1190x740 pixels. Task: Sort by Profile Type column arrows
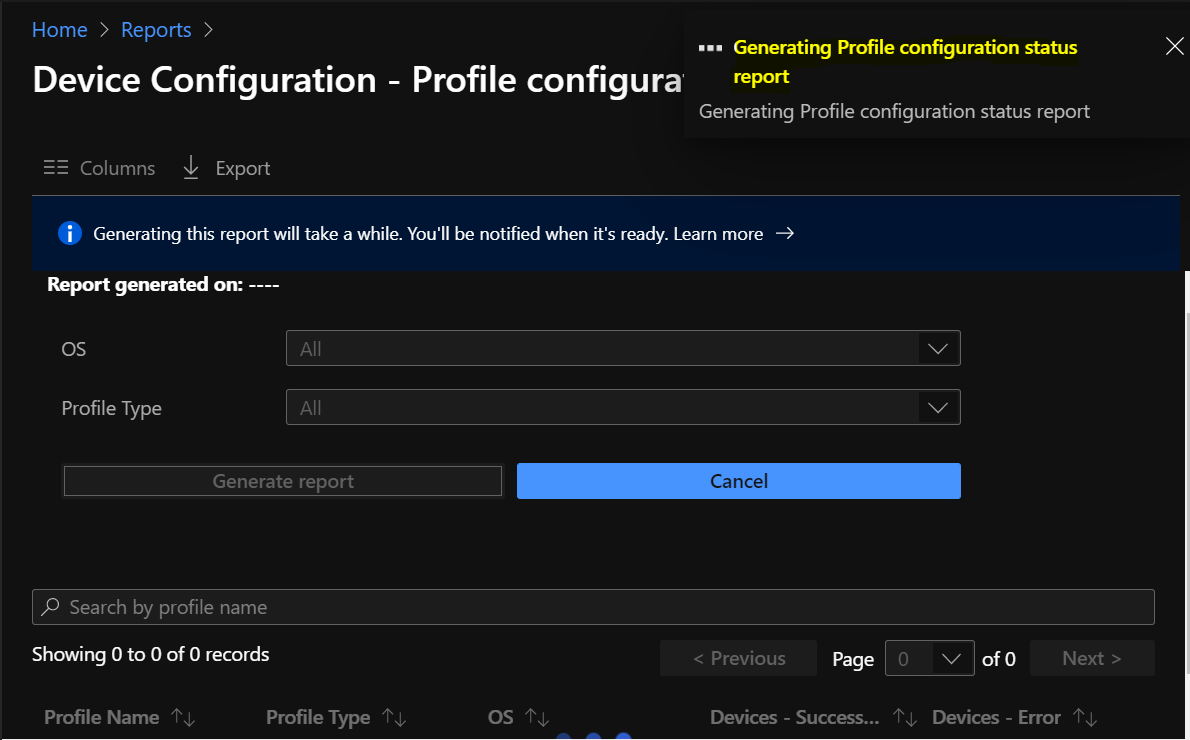click(x=394, y=717)
